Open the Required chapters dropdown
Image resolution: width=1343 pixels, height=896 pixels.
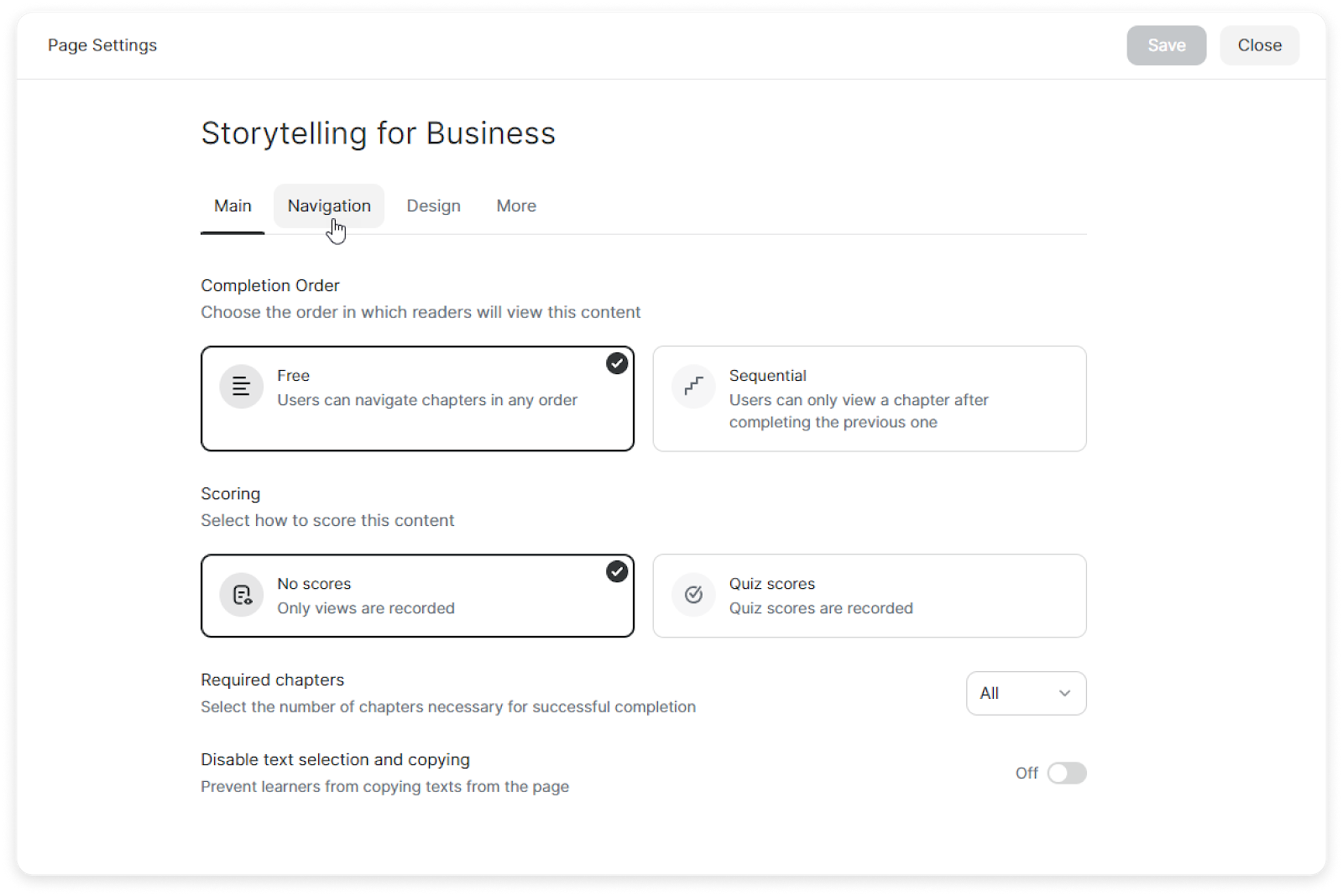(1025, 693)
